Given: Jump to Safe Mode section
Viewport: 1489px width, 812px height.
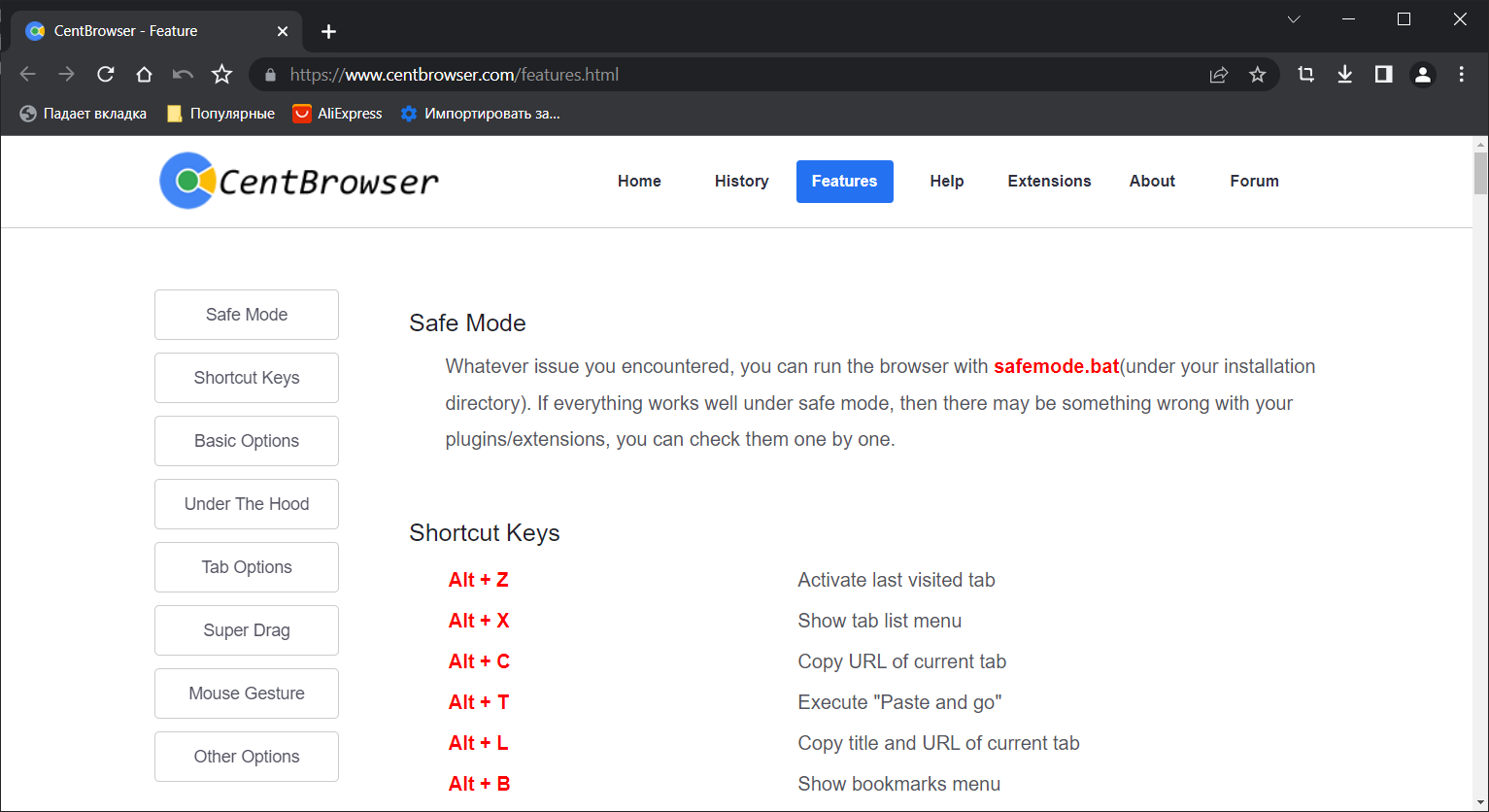Looking at the screenshot, I should click(247, 315).
